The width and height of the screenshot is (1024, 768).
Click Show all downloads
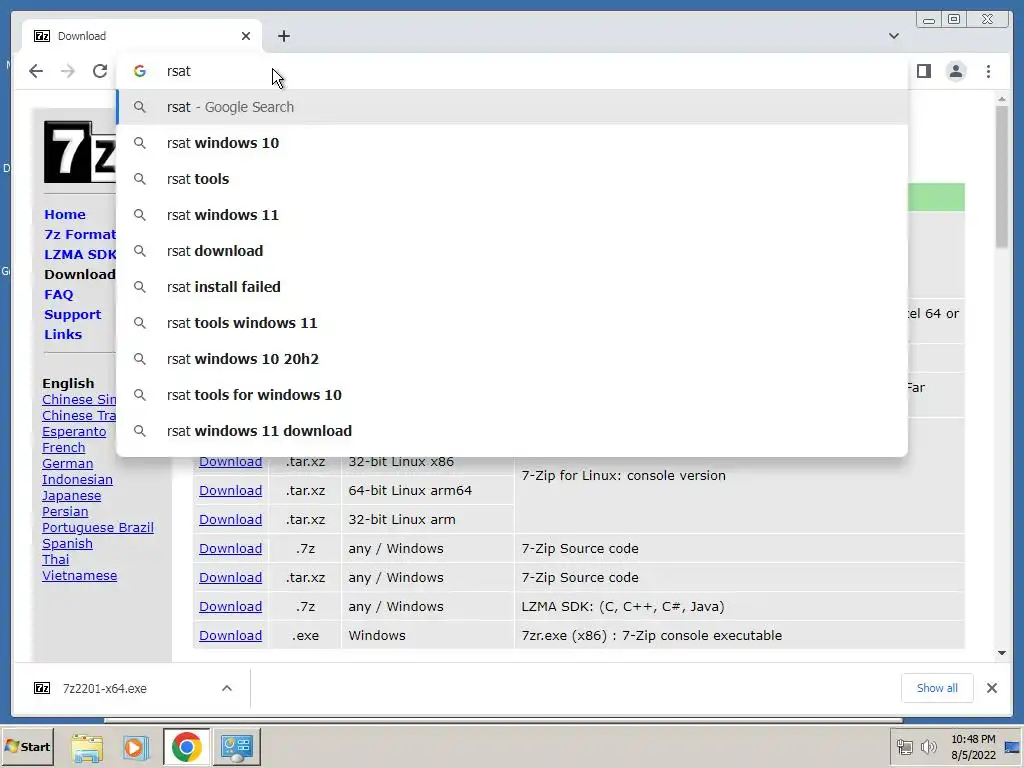pyautogui.click(x=936, y=688)
